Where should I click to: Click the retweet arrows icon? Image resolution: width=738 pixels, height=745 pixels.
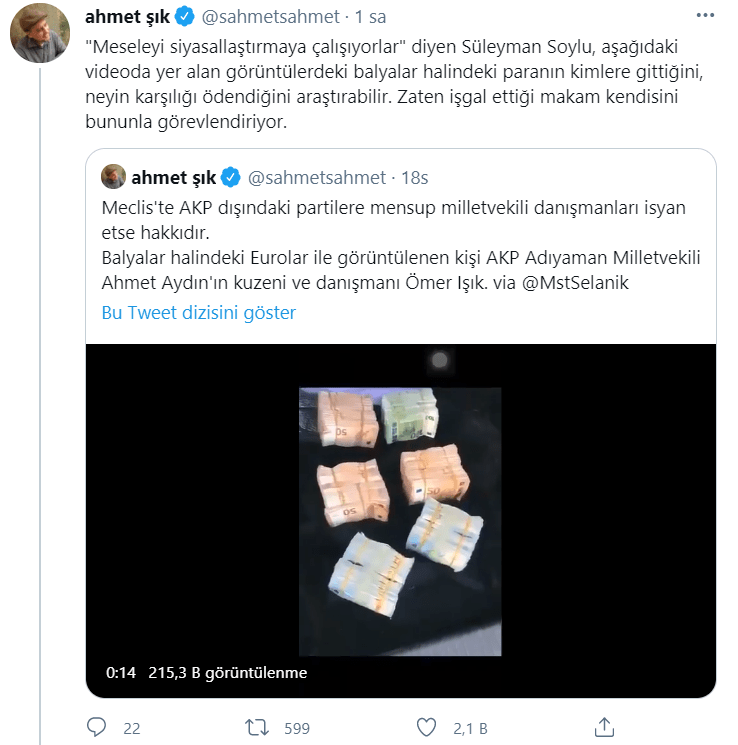pyautogui.click(x=257, y=727)
